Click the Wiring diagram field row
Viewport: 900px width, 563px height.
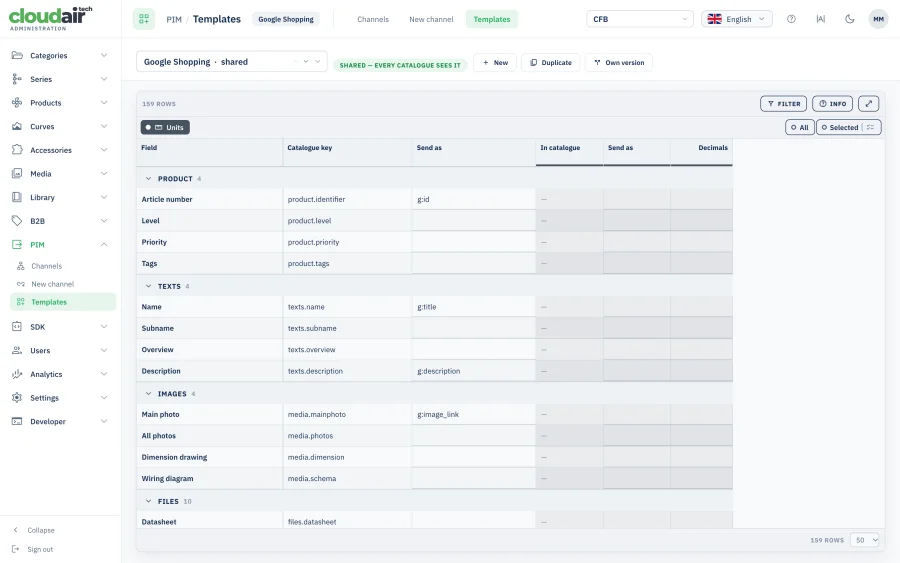click(x=210, y=479)
